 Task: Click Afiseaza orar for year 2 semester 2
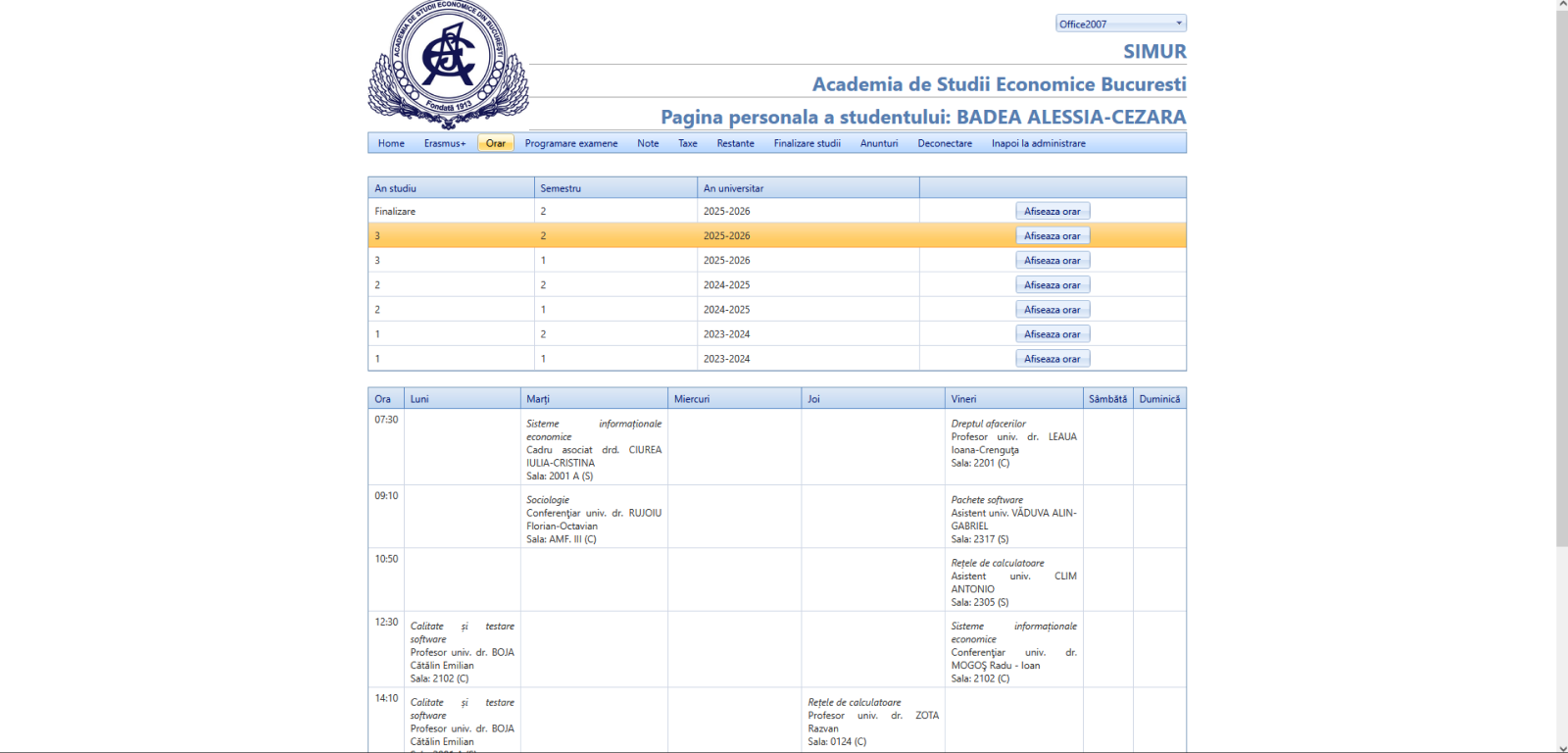(x=1053, y=284)
